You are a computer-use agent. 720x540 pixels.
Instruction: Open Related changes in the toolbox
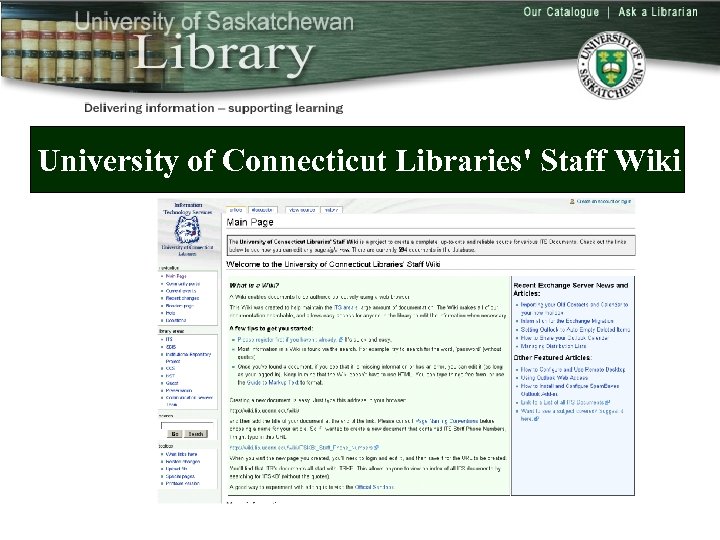pyautogui.click(x=183, y=461)
